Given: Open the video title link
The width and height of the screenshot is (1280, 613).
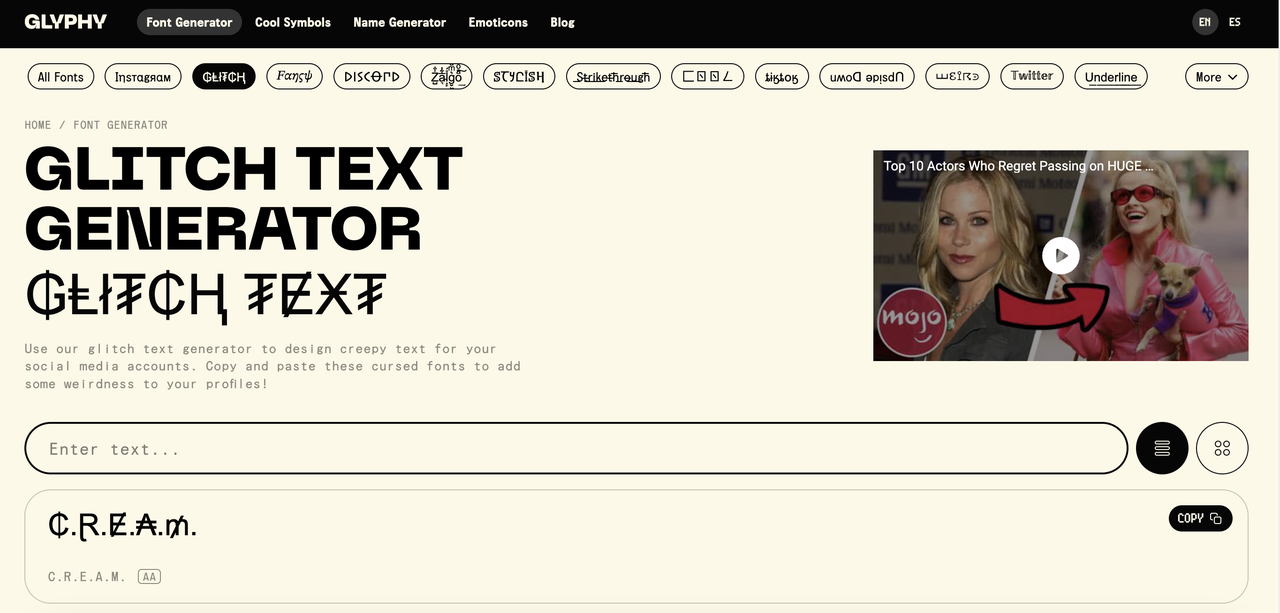Looking at the screenshot, I should pos(1018,166).
